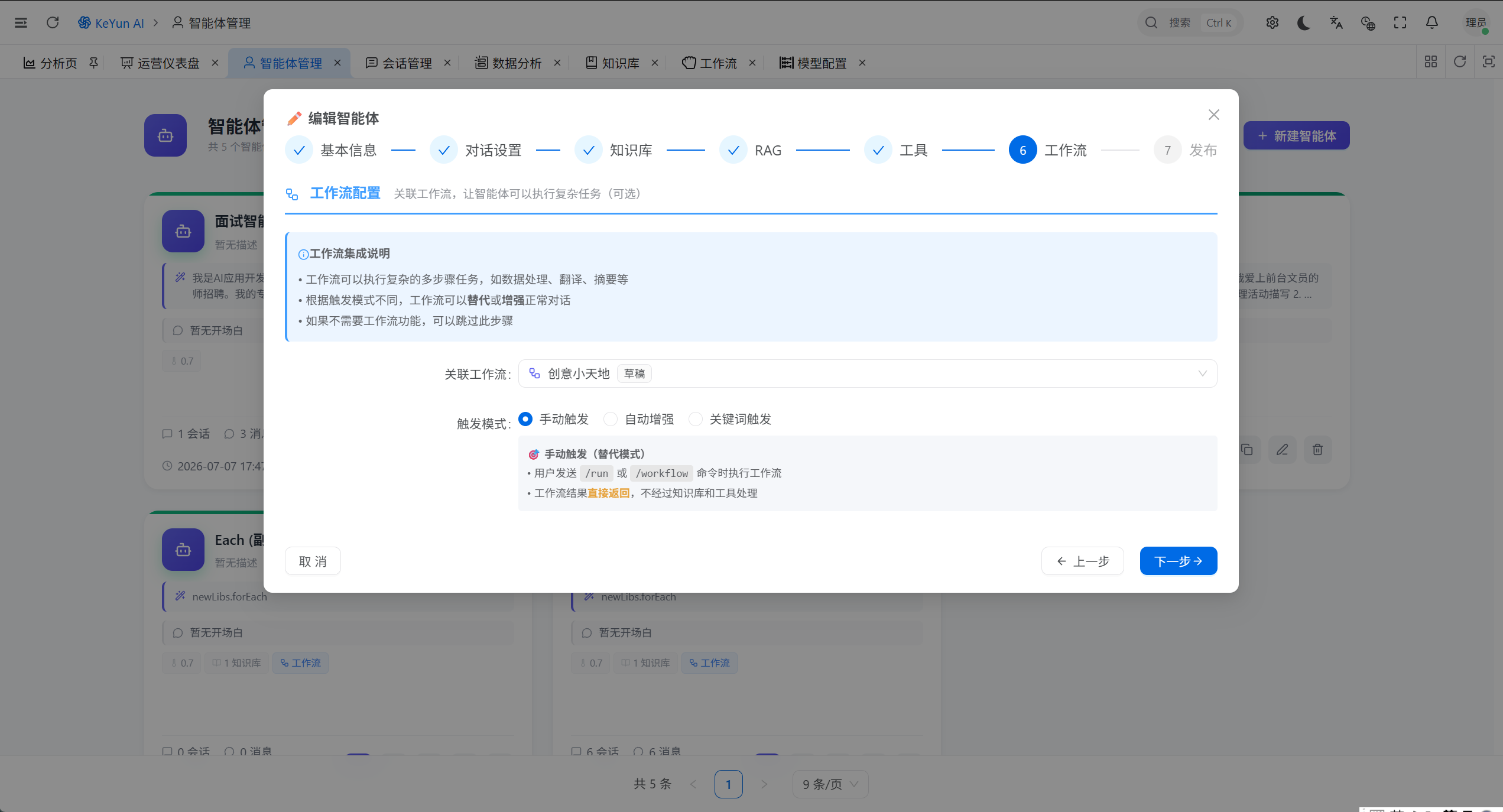Go to 知识库 step in wizard
The width and height of the screenshot is (1503, 812).
614,150
